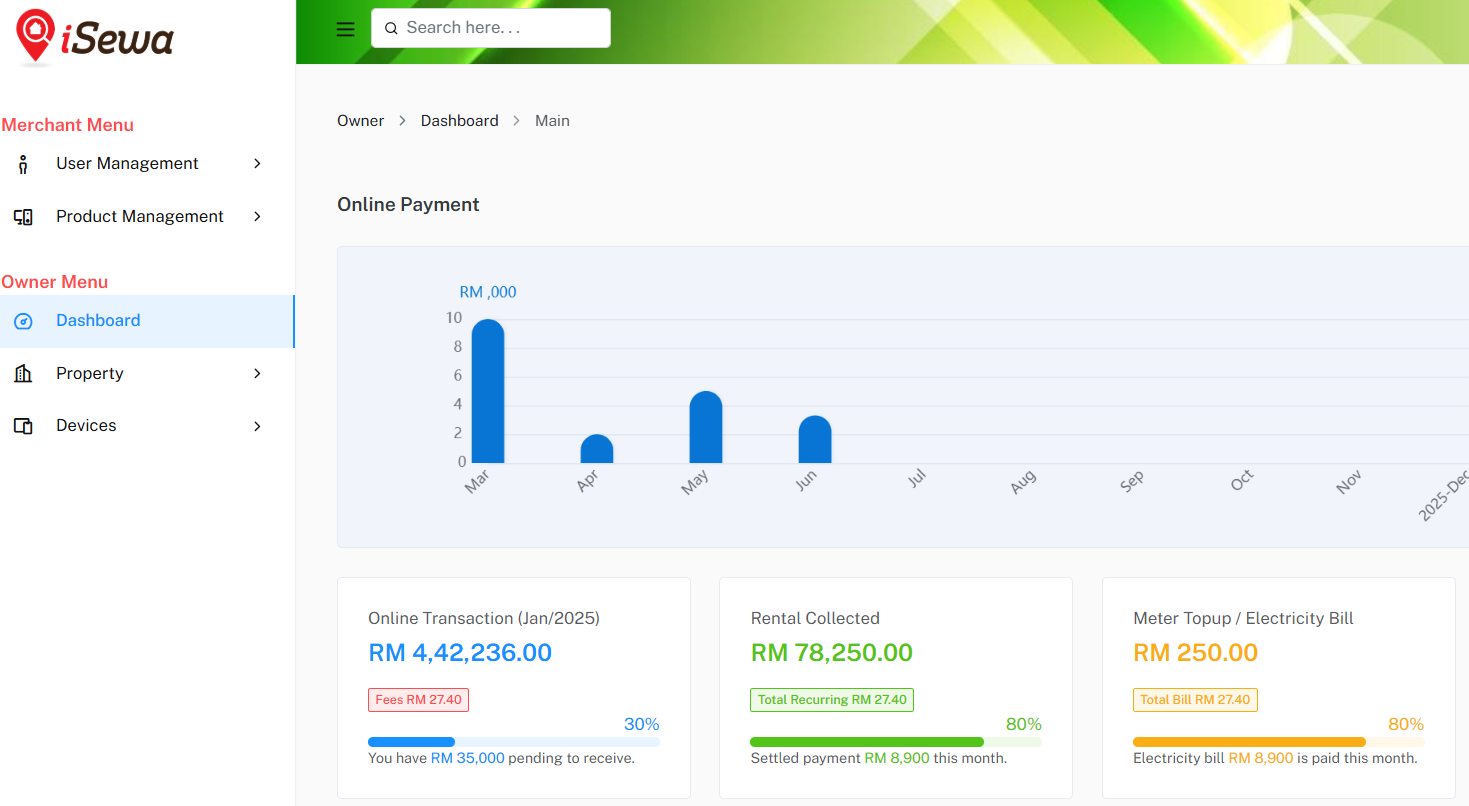This screenshot has width=1469, height=806.
Task: Expand the Product Management chevron
Action: (257, 217)
